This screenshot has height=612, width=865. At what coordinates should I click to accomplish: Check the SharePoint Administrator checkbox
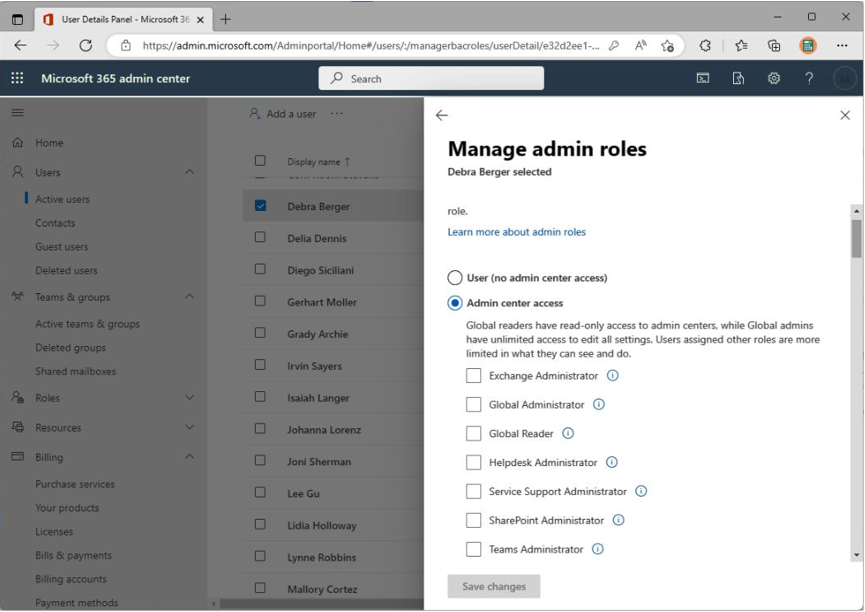tap(473, 520)
